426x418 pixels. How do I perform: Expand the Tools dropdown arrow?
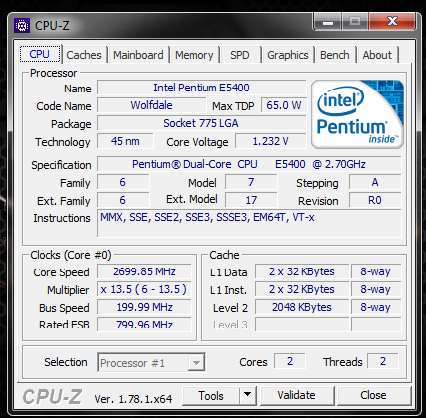click(x=247, y=396)
